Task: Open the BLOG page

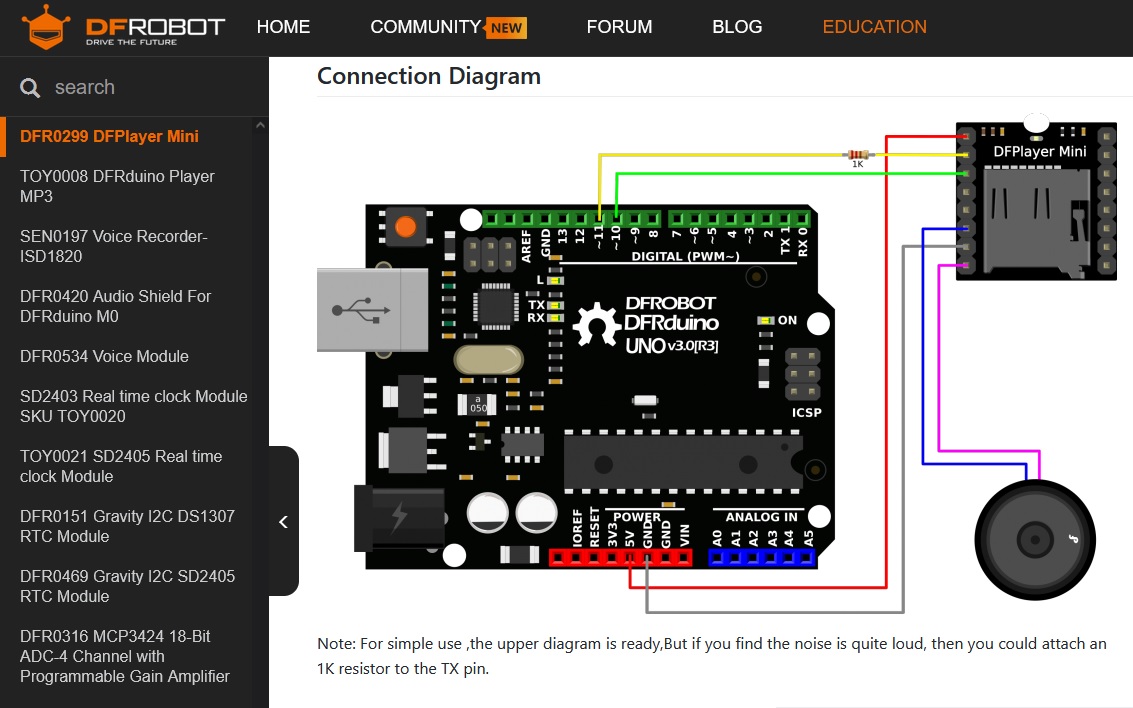Action: pos(737,27)
